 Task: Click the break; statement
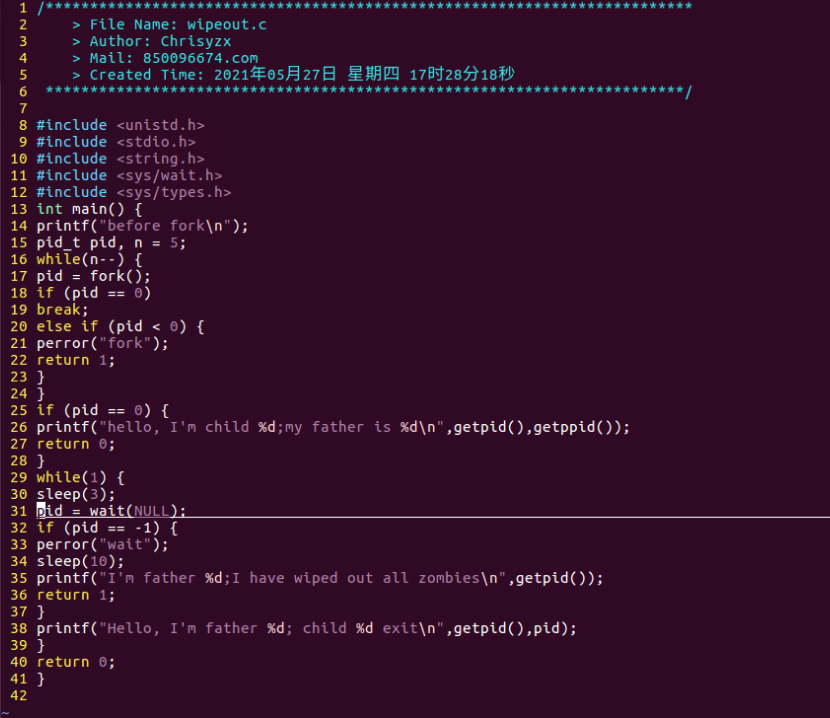click(62, 310)
